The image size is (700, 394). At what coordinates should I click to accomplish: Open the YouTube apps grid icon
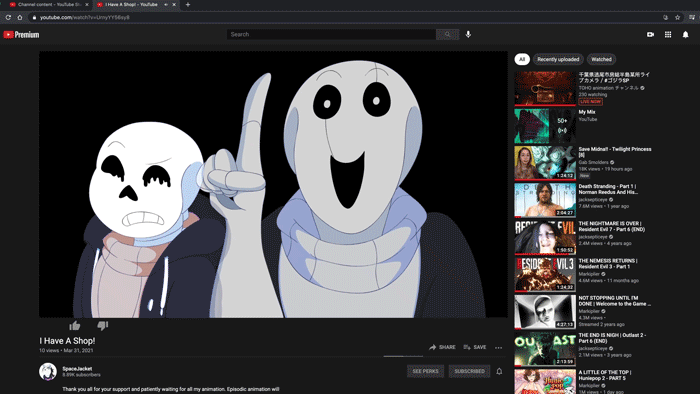point(668,34)
